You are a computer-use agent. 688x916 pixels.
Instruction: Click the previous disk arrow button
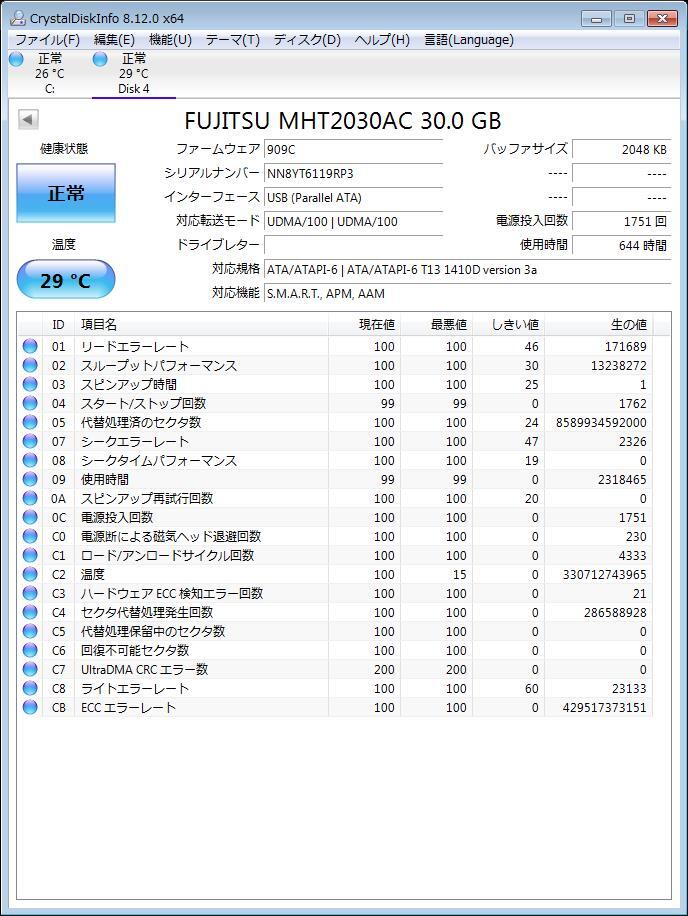point(28,119)
